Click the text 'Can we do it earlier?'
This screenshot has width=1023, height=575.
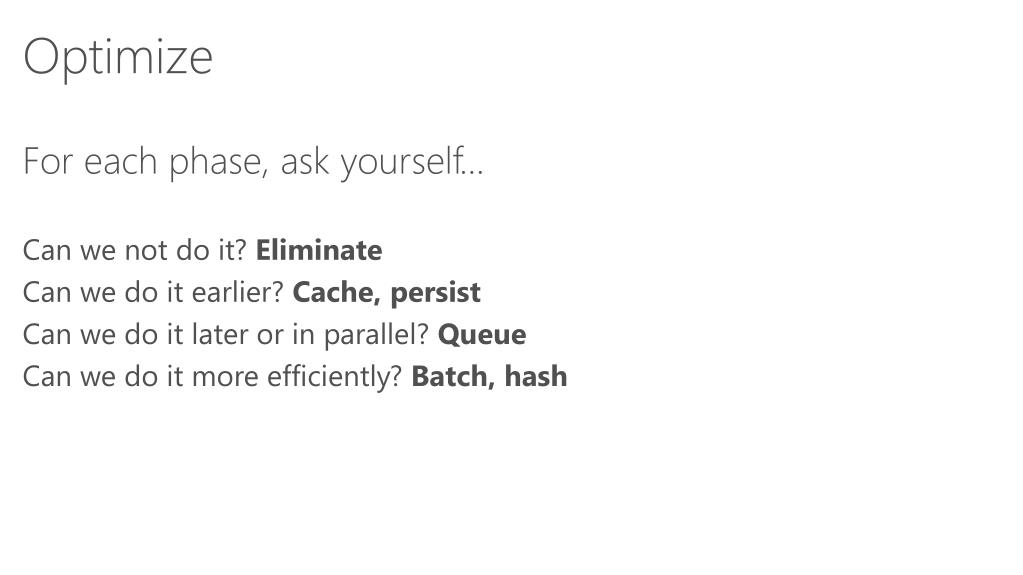[153, 292]
